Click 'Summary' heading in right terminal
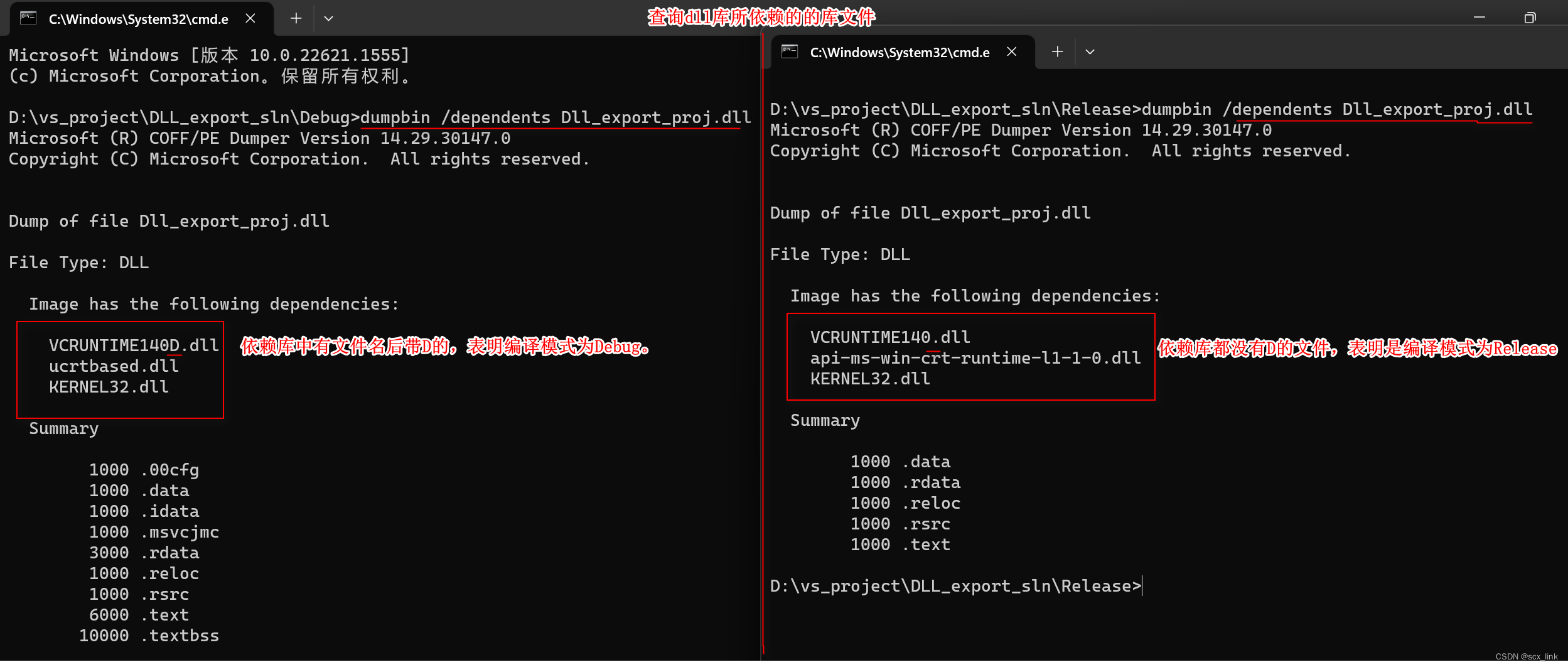This screenshot has width=1568, height=667. coord(825,420)
